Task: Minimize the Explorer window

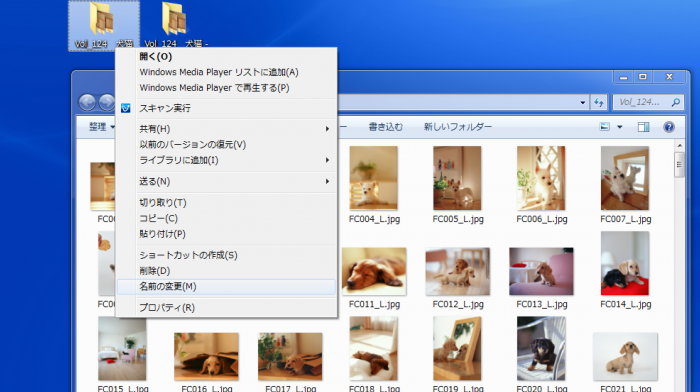Action: [x=624, y=77]
